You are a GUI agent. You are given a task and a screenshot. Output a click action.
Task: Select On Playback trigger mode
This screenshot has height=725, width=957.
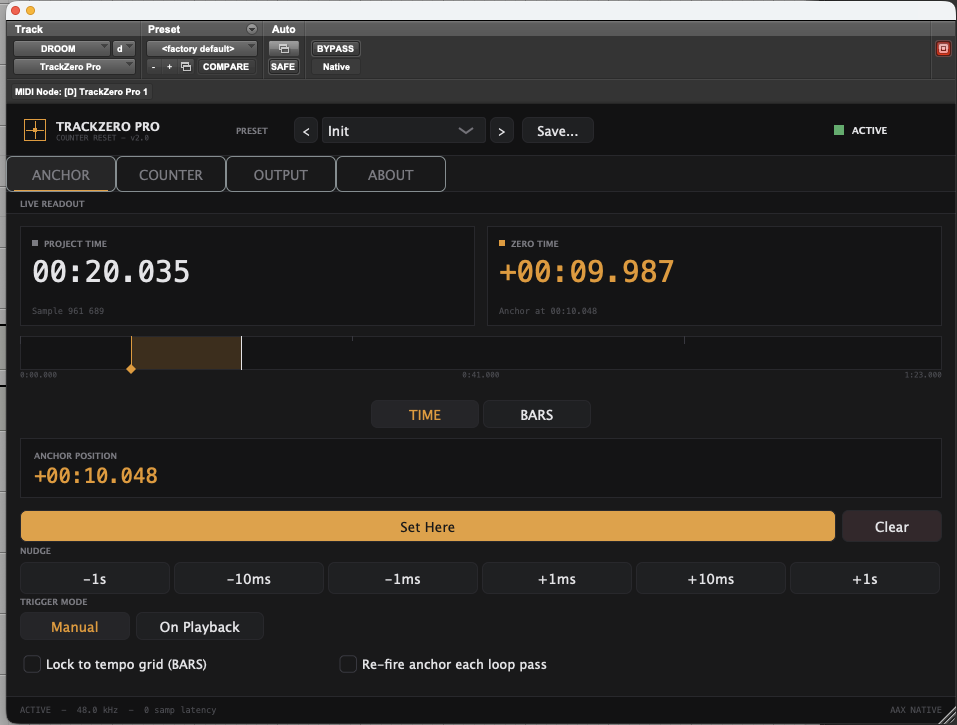pos(200,627)
